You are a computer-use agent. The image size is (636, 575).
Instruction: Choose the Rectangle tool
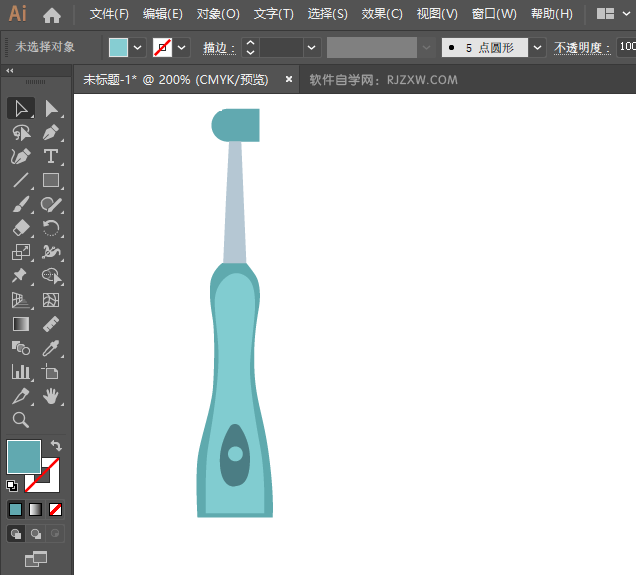pos(51,181)
